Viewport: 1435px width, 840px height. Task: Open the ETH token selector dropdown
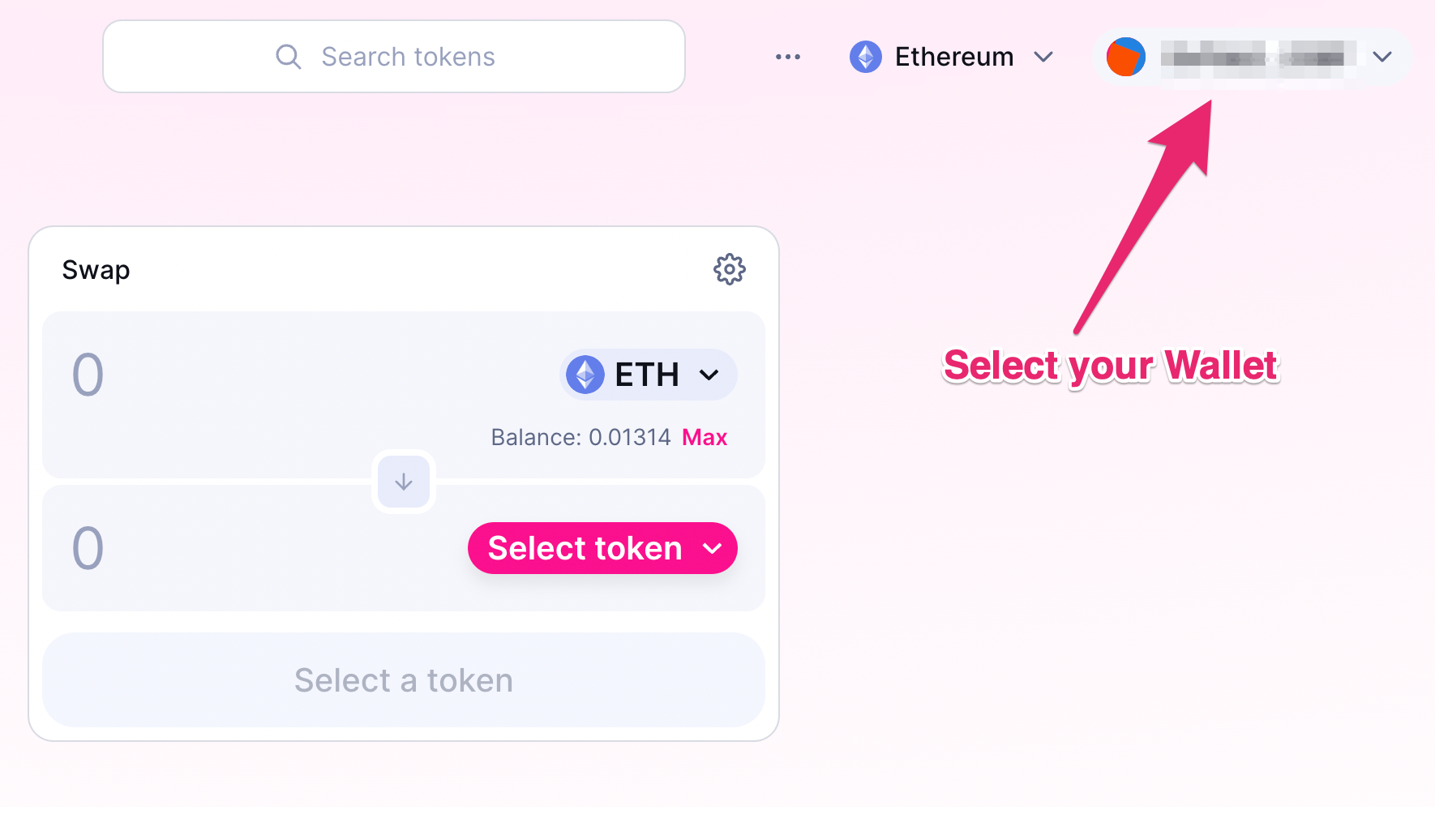(x=648, y=375)
